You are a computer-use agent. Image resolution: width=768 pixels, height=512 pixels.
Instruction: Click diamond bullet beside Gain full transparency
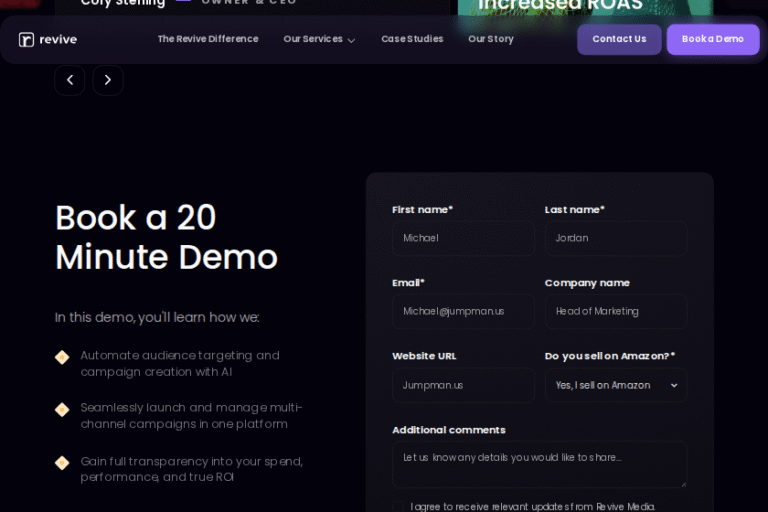point(62,462)
